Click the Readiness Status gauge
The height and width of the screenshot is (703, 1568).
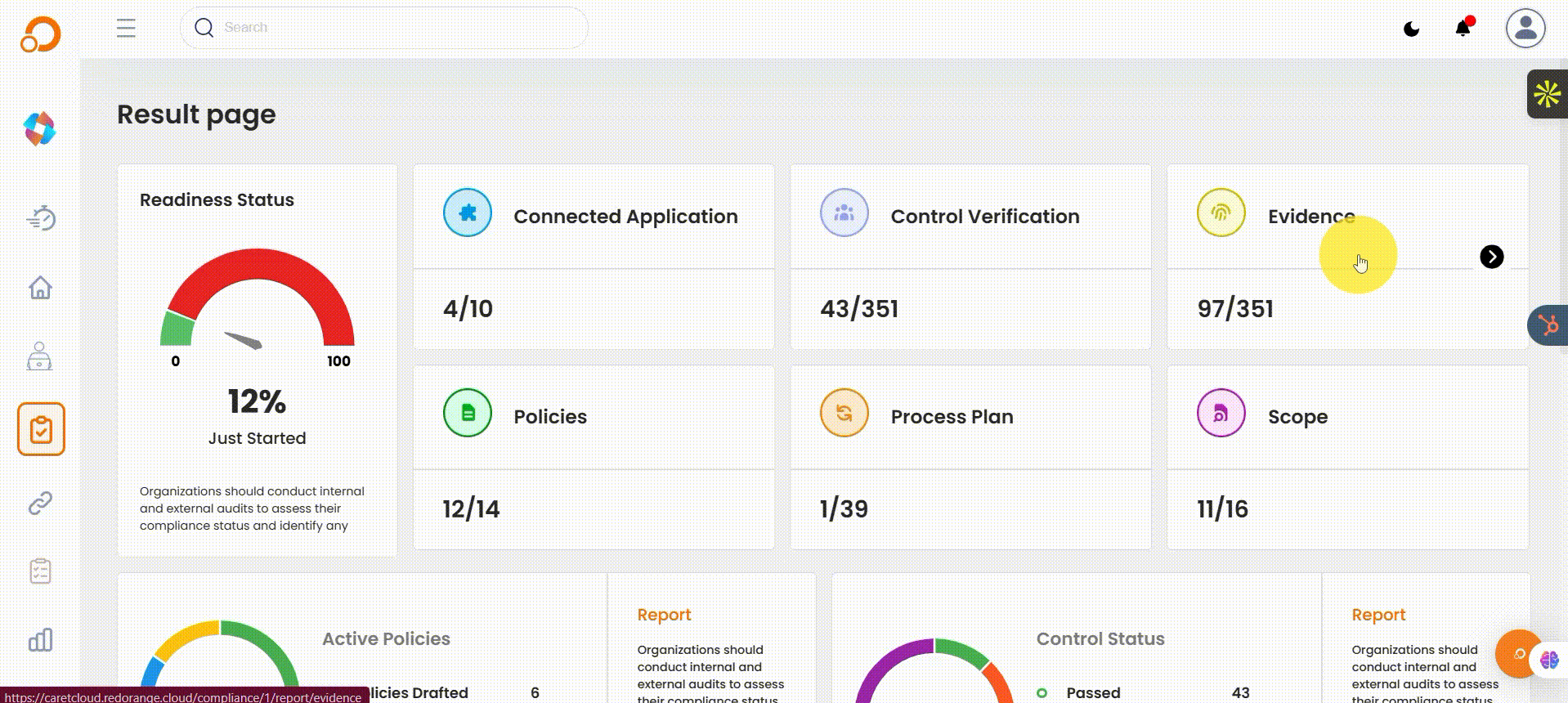(x=257, y=302)
